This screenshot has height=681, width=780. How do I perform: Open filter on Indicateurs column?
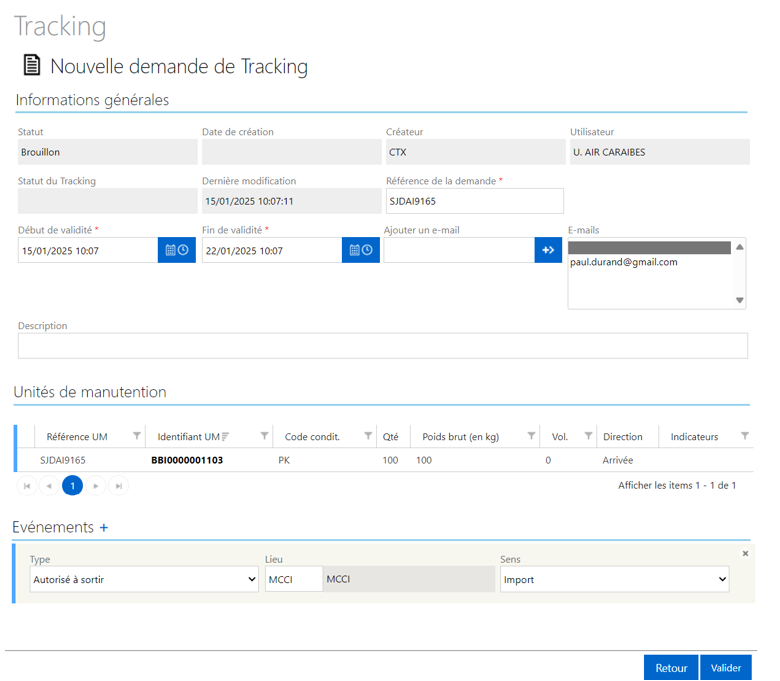click(744, 436)
